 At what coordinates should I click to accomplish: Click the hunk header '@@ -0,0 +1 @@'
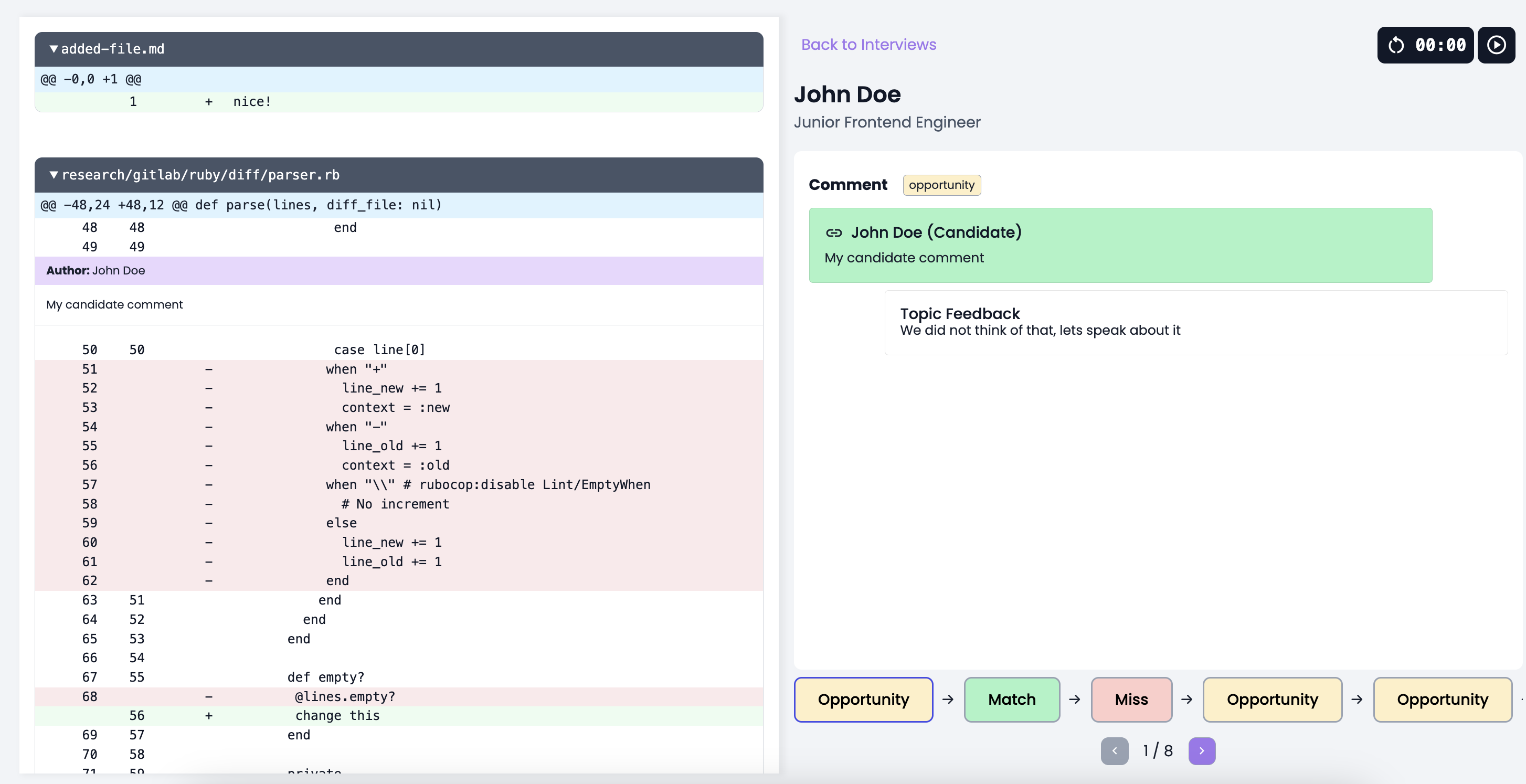(x=399, y=79)
